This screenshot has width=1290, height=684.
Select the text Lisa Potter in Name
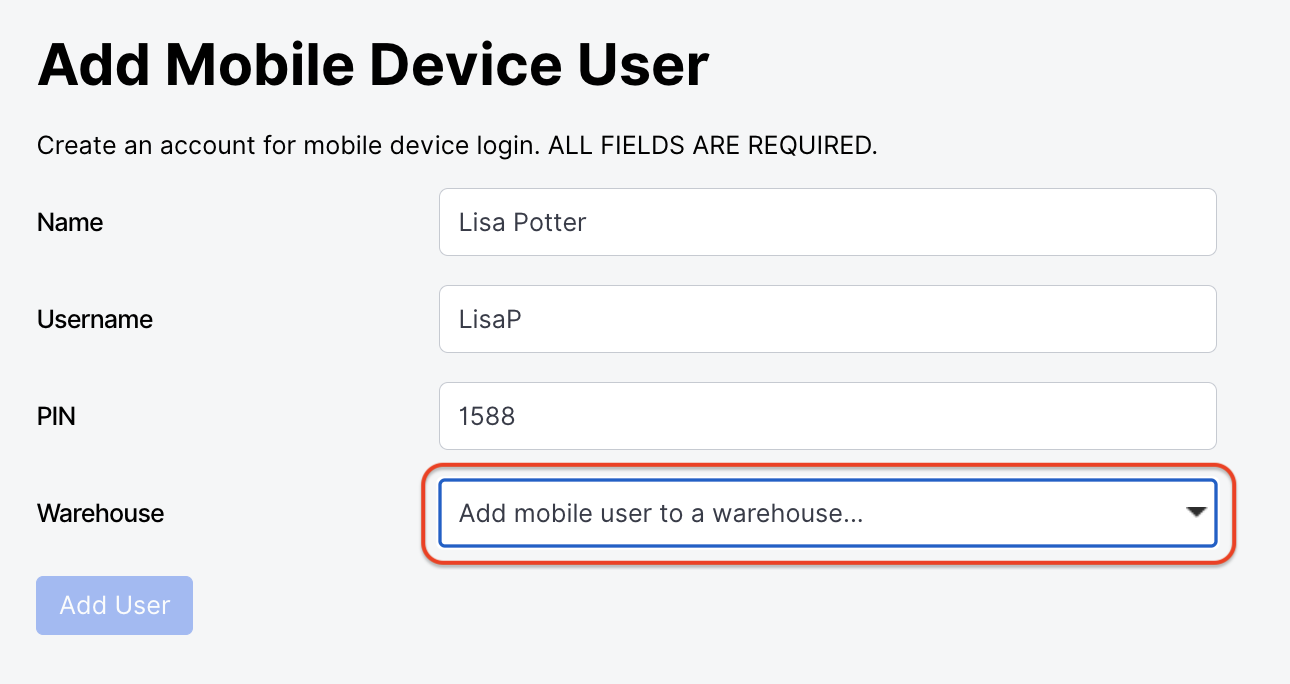[x=521, y=222]
